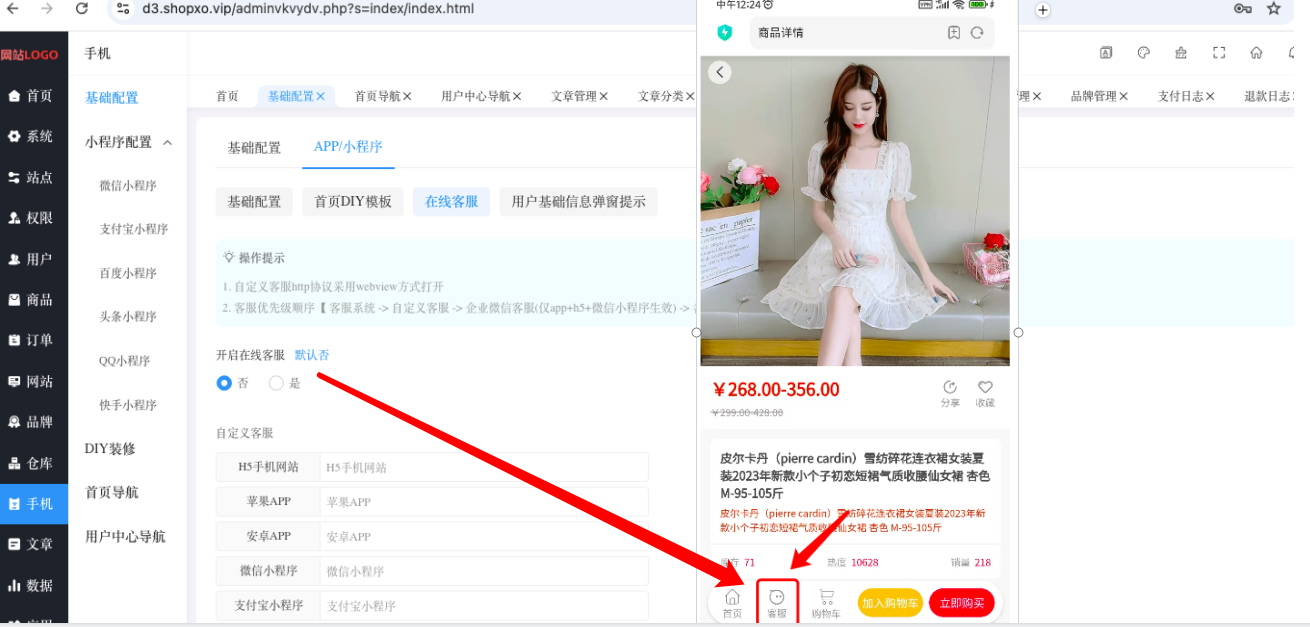Viewport: 1310px width, 627px height.
Task: Close the 首页导航 tab
Action: pos(407,97)
